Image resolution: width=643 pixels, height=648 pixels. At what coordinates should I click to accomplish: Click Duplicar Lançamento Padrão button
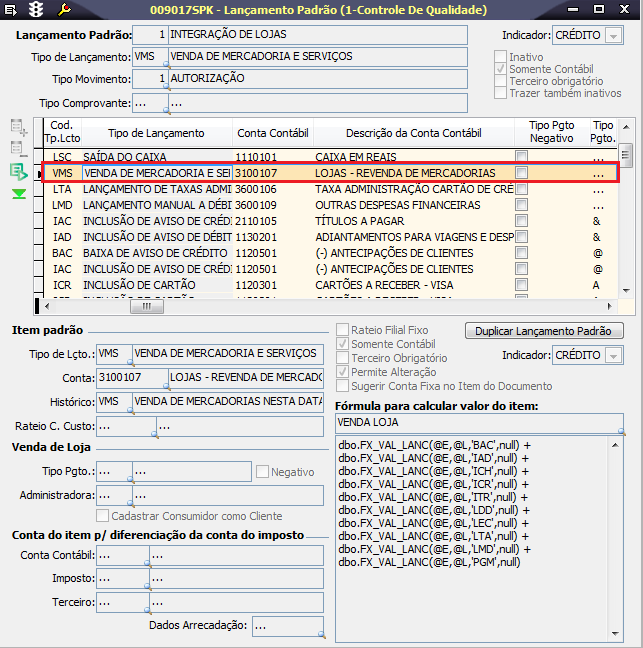544,331
